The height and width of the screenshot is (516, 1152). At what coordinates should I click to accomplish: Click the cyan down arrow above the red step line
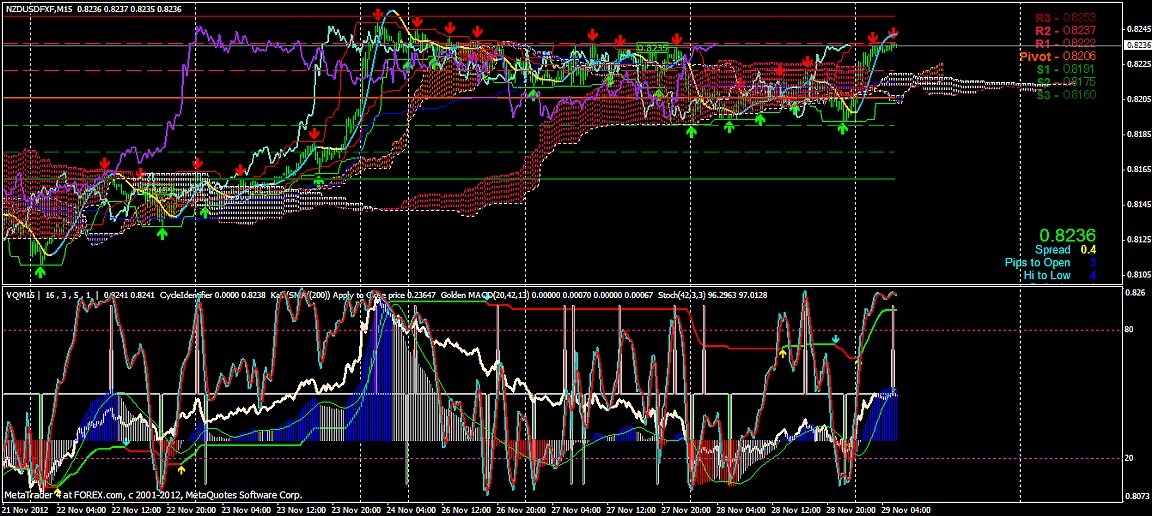point(835,340)
